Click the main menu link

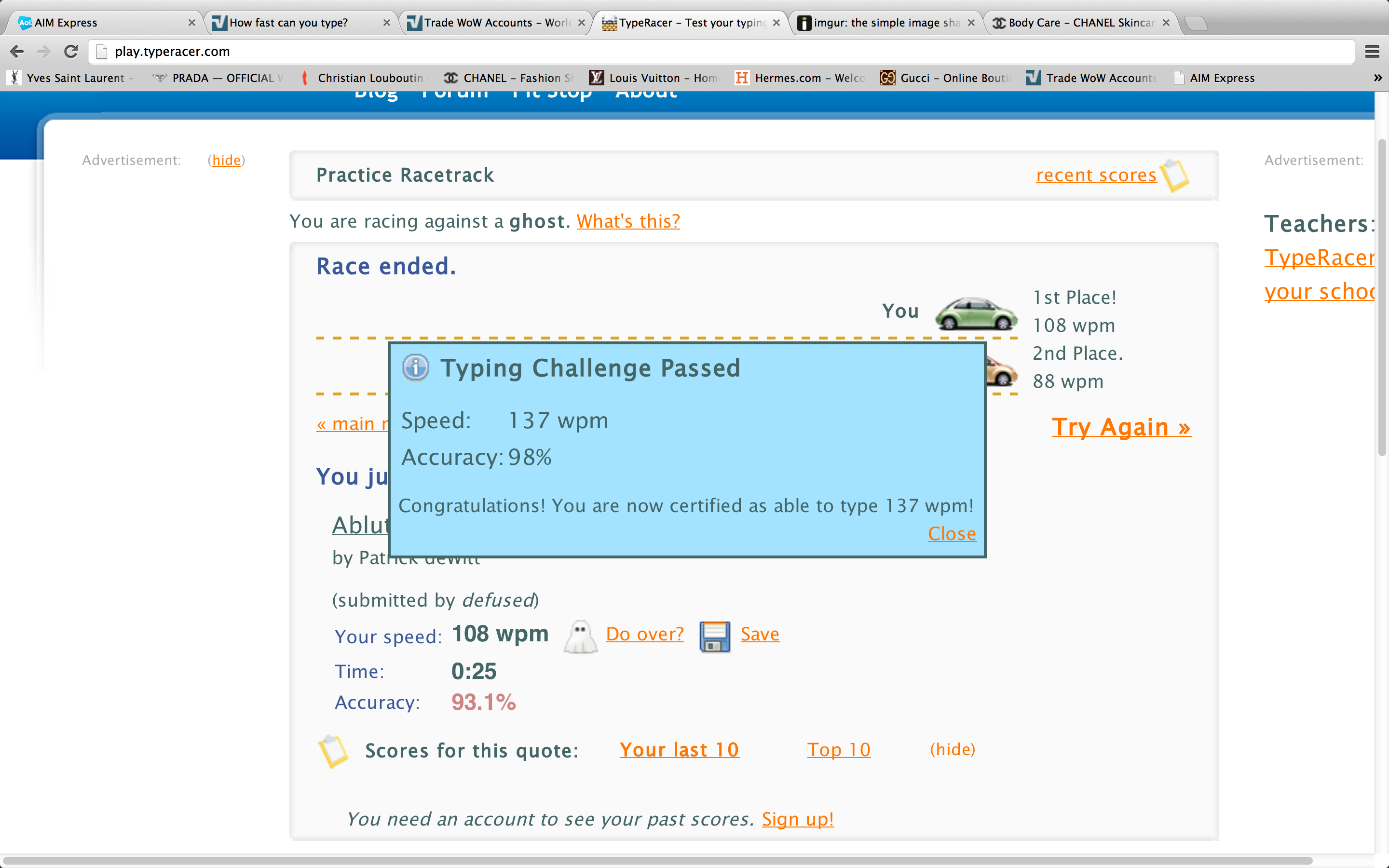352,424
